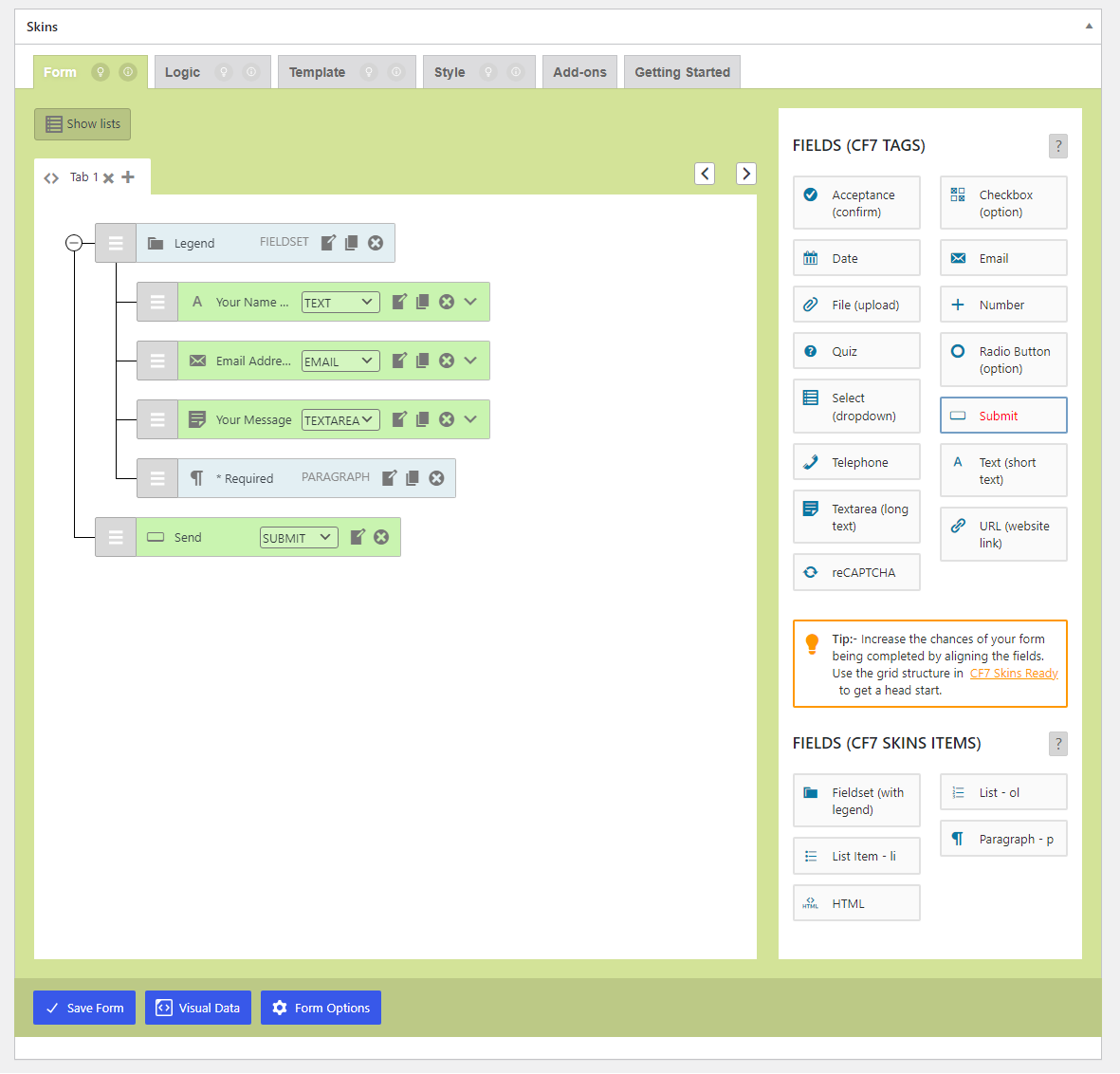Collapse the Legend fieldset tree node
Viewport: 1120px width, 1074px height.
tap(74, 243)
